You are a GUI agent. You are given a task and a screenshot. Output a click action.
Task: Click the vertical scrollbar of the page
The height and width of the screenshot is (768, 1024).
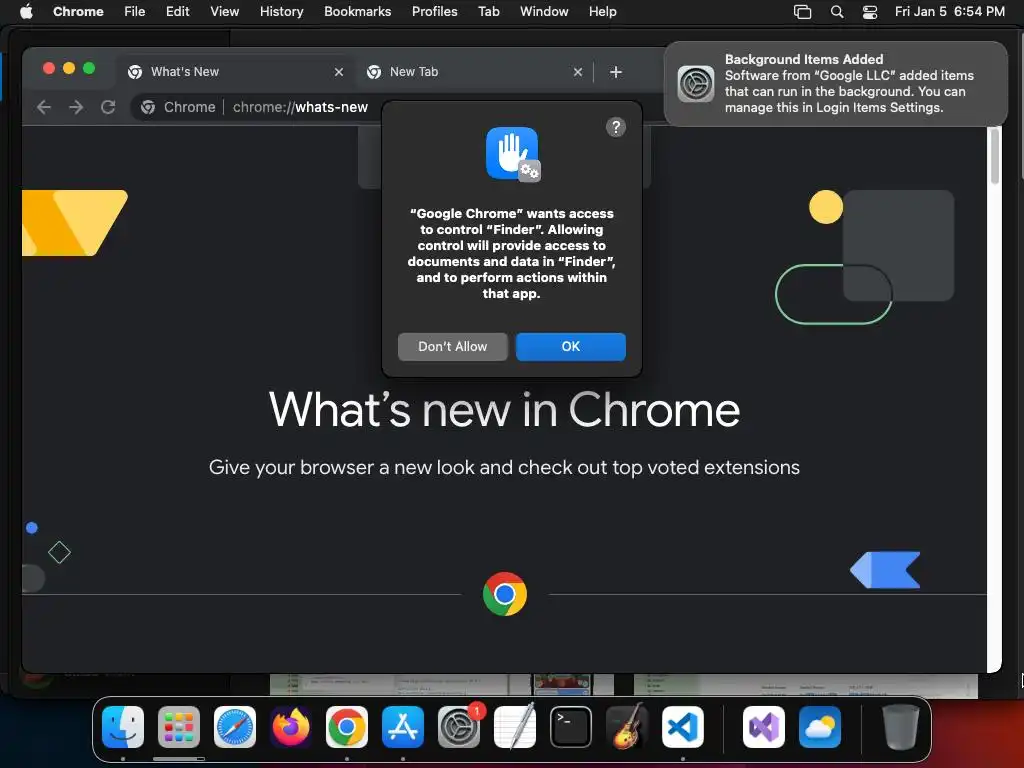(x=994, y=157)
